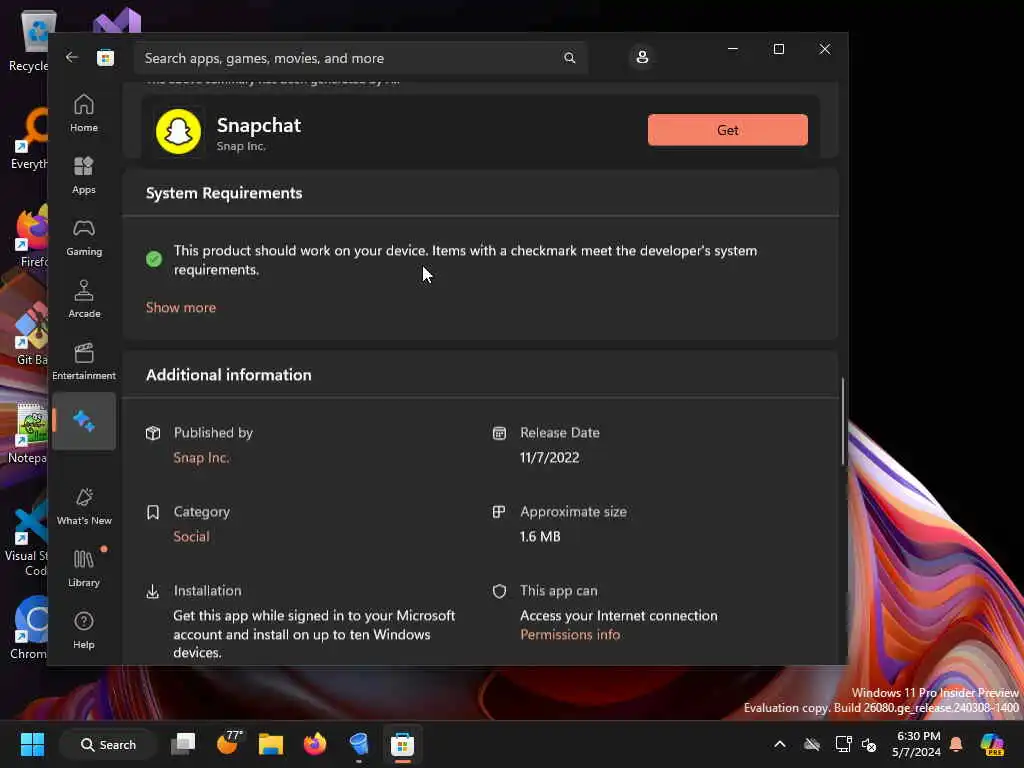Click the 1.6 MB size value
The image size is (1024, 768).
click(x=540, y=536)
